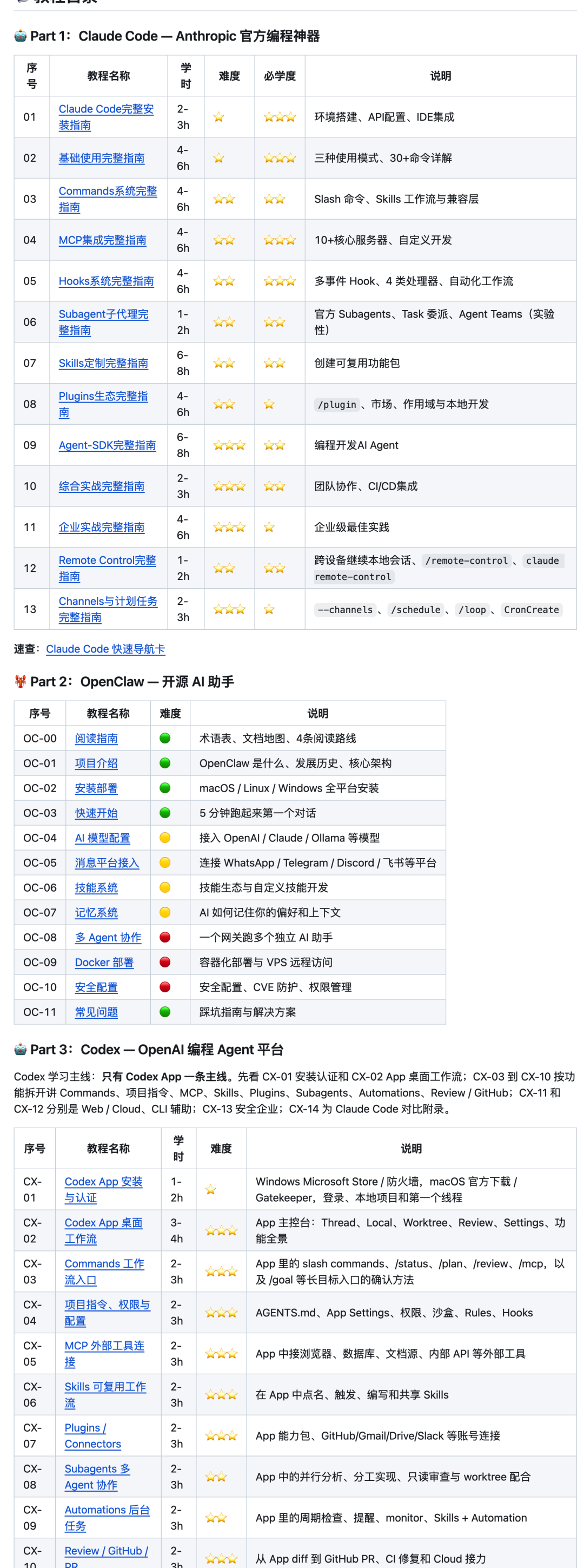Click the 必学度 star in row 13
This screenshot has width=584, height=1568.
[x=269, y=609]
